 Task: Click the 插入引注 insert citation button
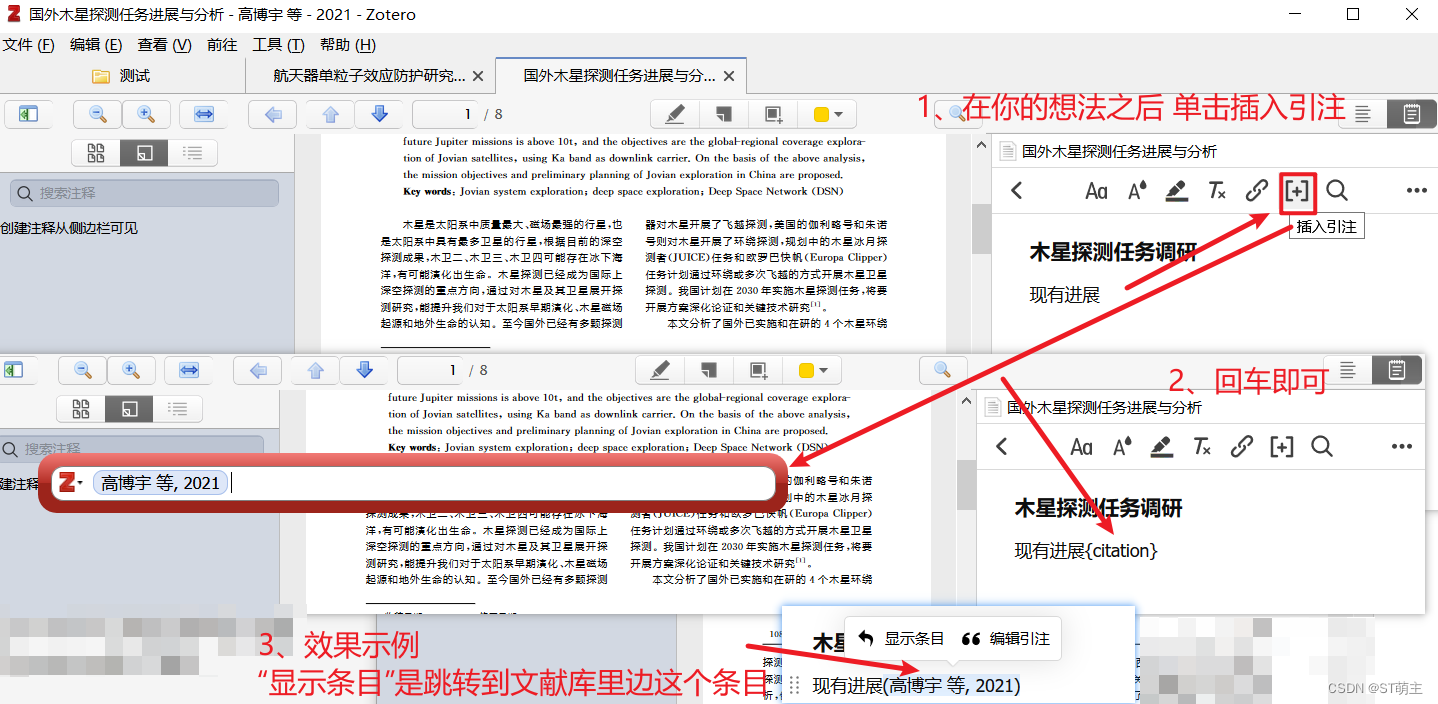point(1297,191)
